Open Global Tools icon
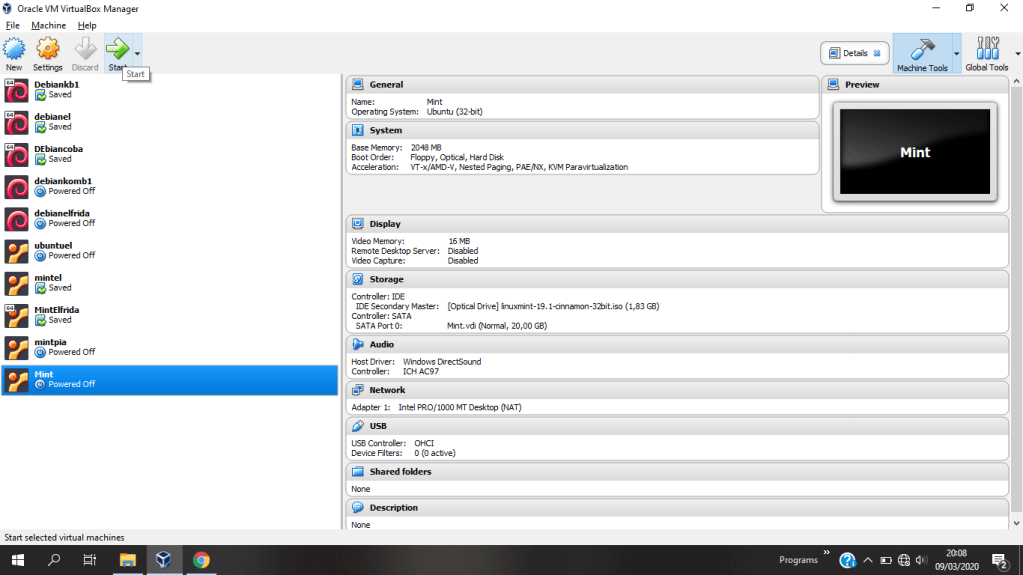The image size is (1023, 575). (x=986, y=52)
